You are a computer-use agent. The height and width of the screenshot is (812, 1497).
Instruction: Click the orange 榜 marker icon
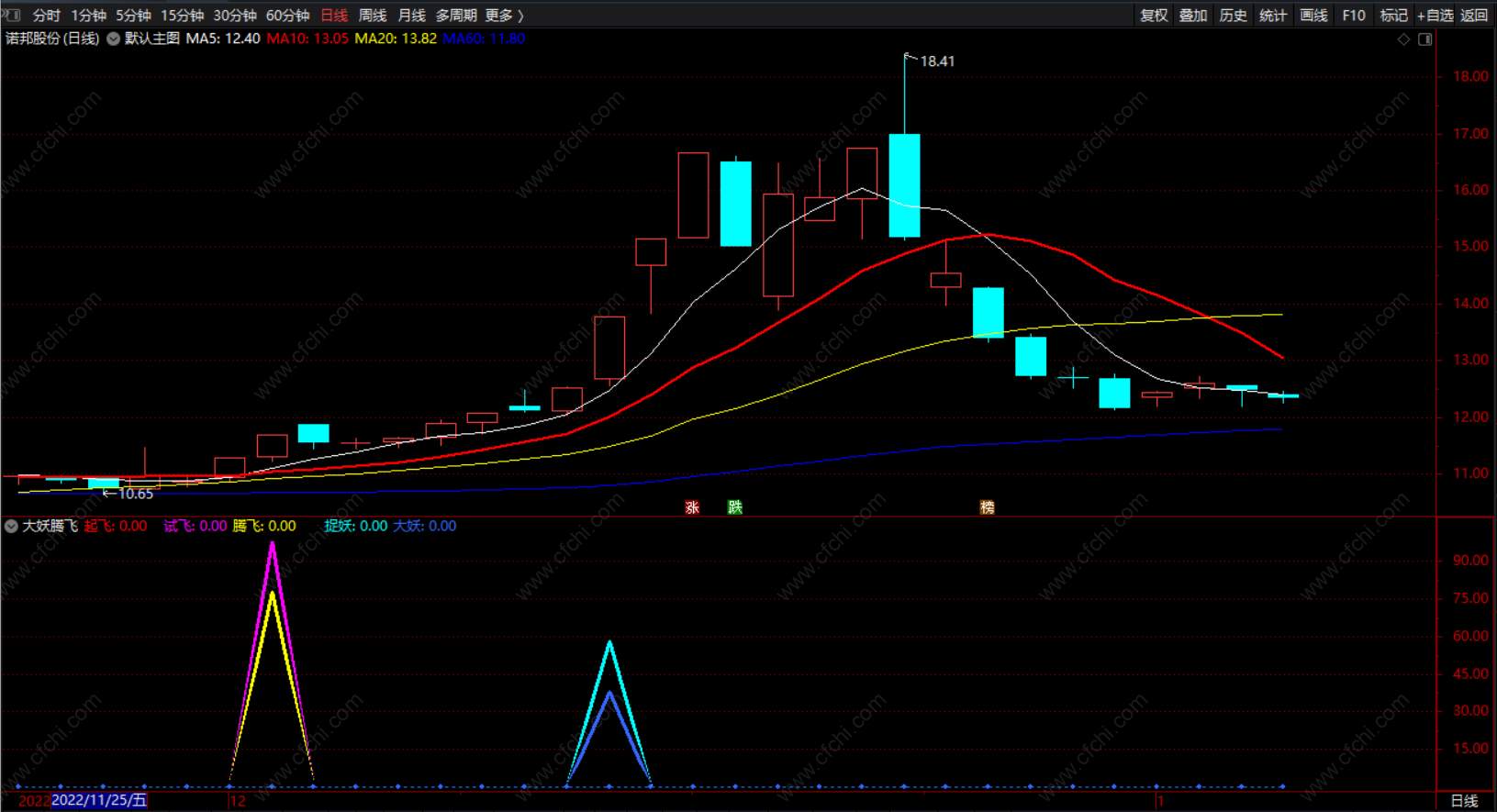pos(988,507)
